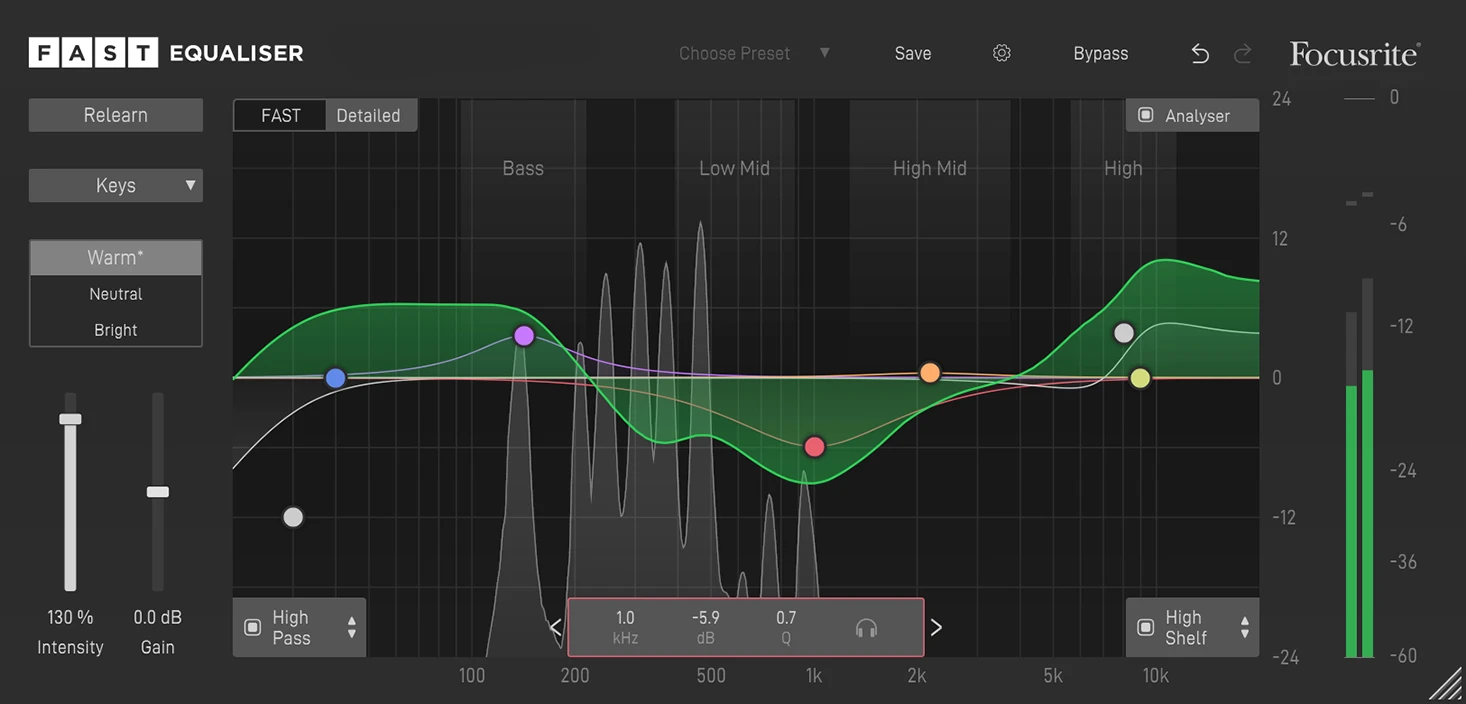Select the purple EQ band node
The image size is (1466, 704).
coord(524,336)
